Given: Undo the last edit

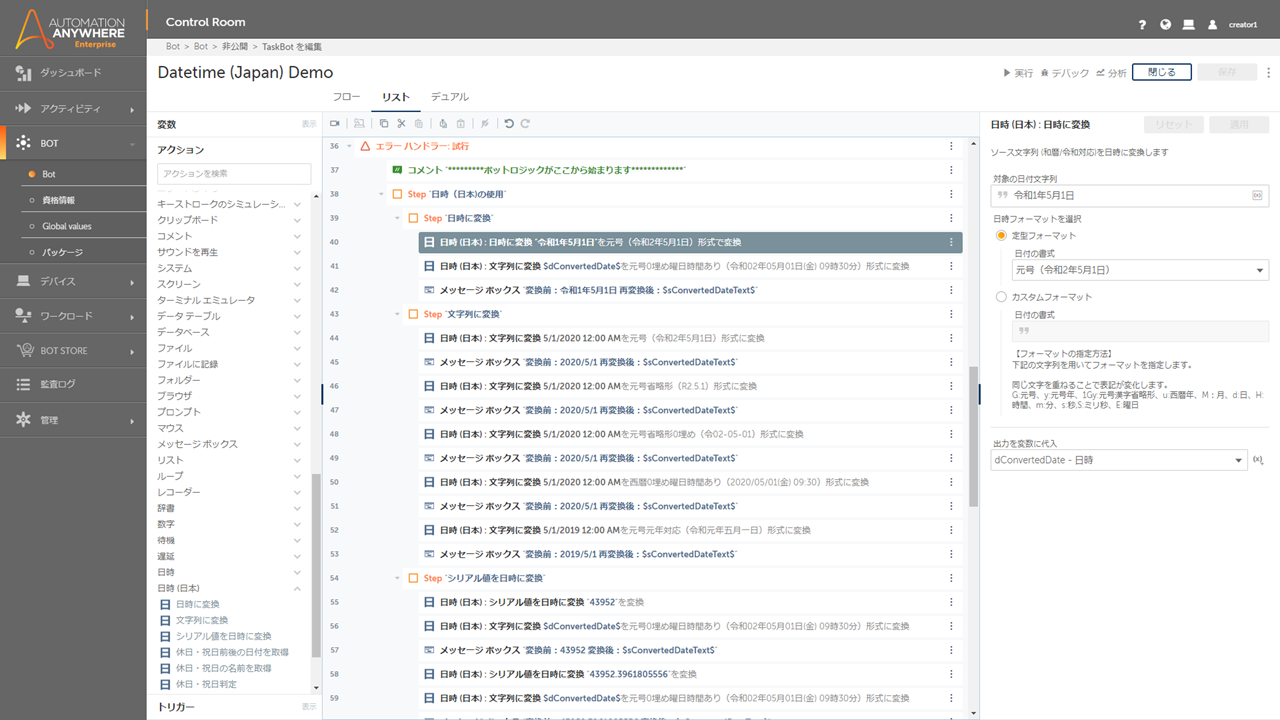Looking at the screenshot, I should [x=509, y=124].
